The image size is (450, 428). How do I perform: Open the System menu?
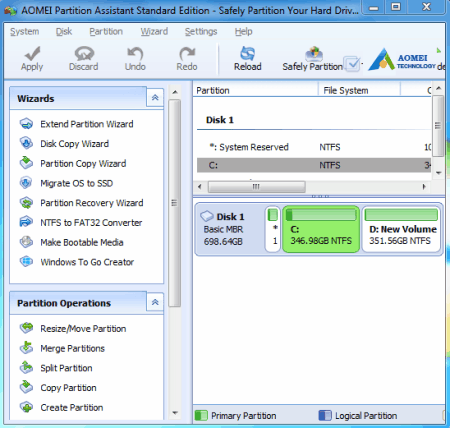pos(24,31)
